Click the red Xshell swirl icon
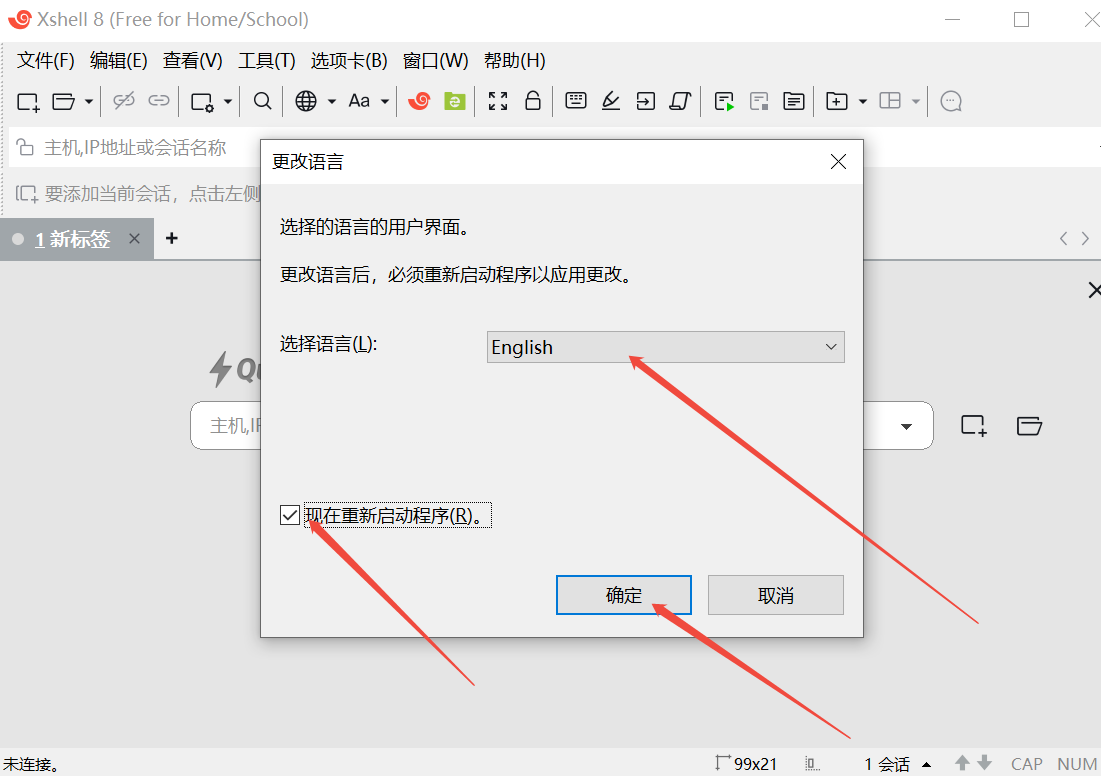This screenshot has height=776, width=1101. [x=419, y=101]
